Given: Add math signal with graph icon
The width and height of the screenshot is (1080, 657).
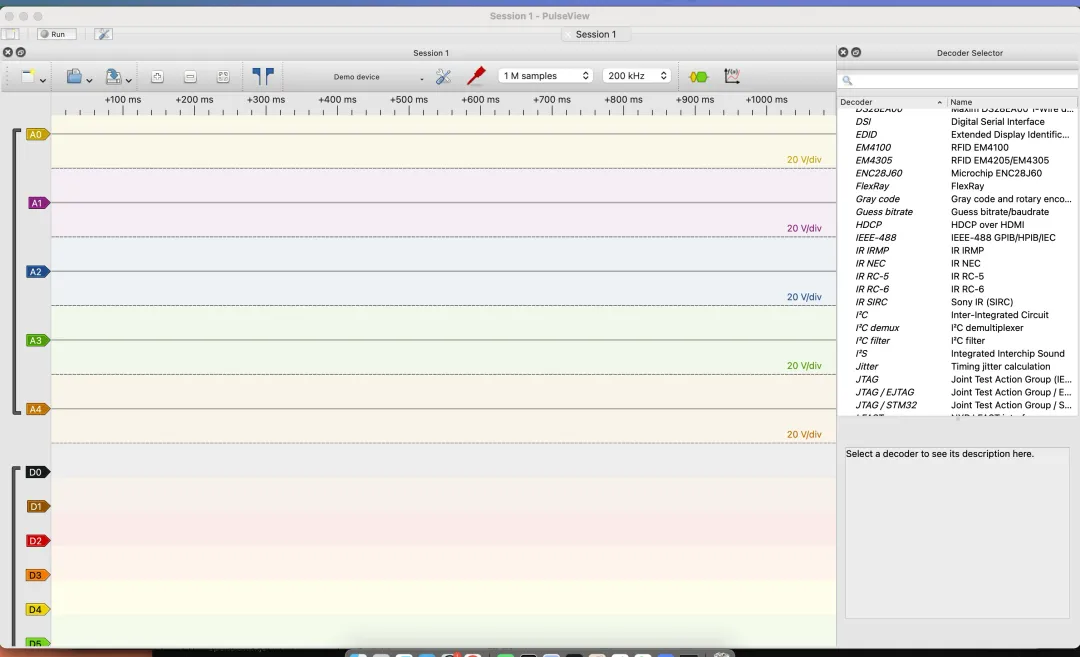Looking at the screenshot, I should pos(732,76).
